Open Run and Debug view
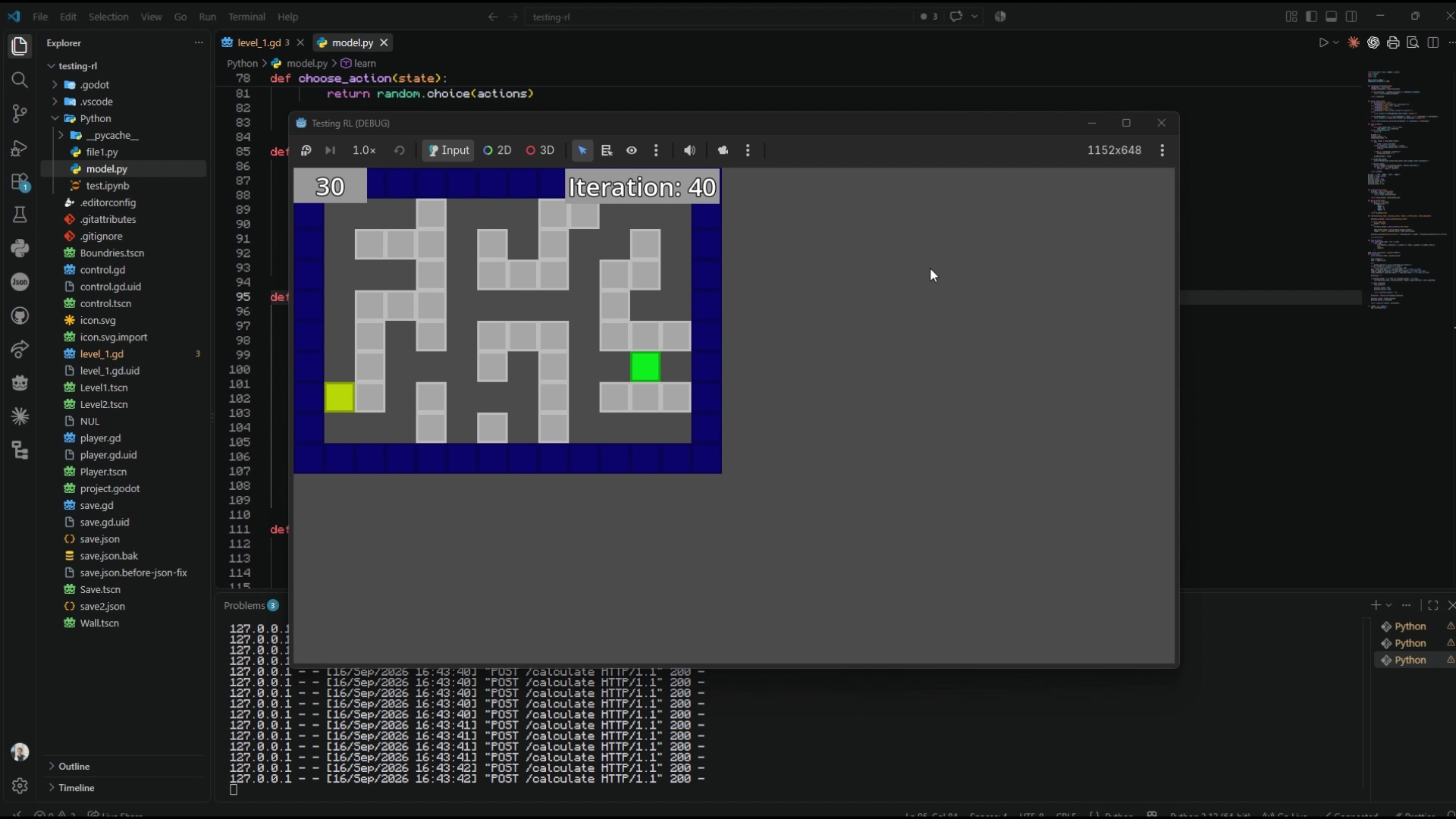The image size is (1456, 819). 20,148
